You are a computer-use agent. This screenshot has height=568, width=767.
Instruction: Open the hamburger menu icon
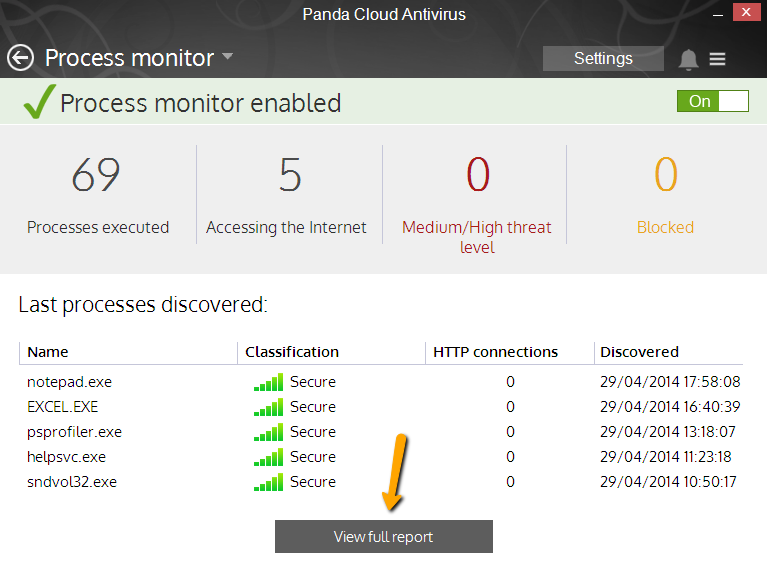[717, 59]
